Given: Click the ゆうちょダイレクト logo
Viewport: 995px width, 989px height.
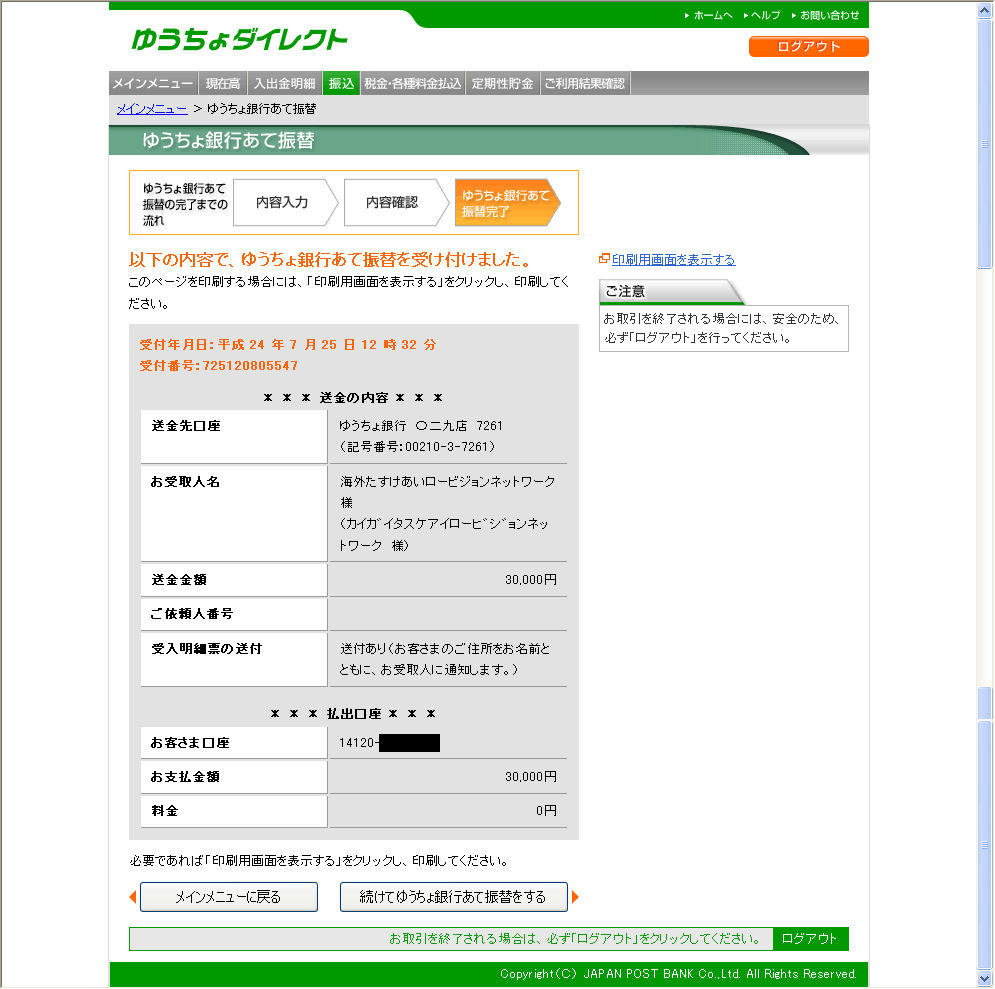Looking at the screenshot, I should 239,39.
